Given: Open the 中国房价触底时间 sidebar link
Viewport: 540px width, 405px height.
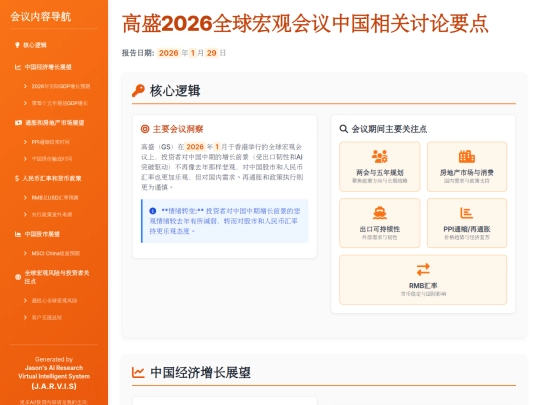Looking at the screenshot, I should coord(52,159).
